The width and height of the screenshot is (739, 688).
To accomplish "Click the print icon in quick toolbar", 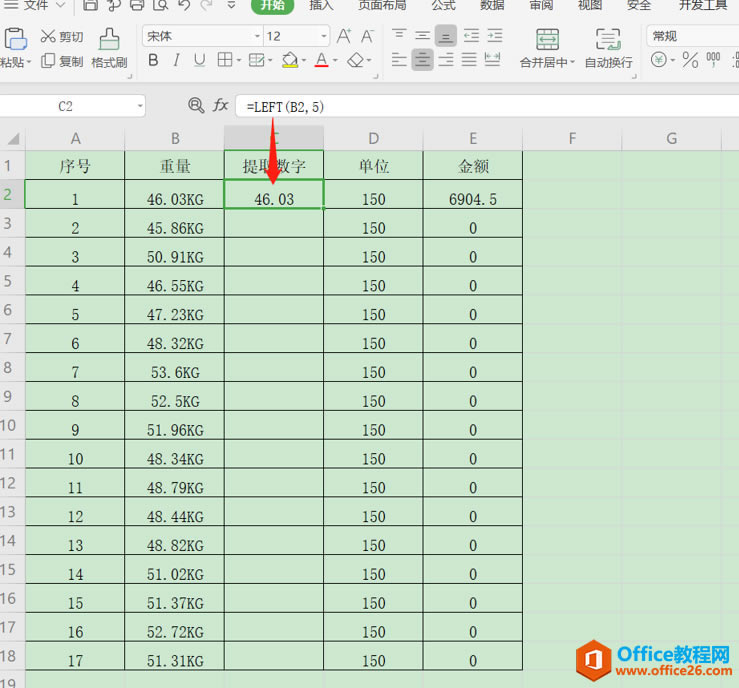I will point(137,5).
